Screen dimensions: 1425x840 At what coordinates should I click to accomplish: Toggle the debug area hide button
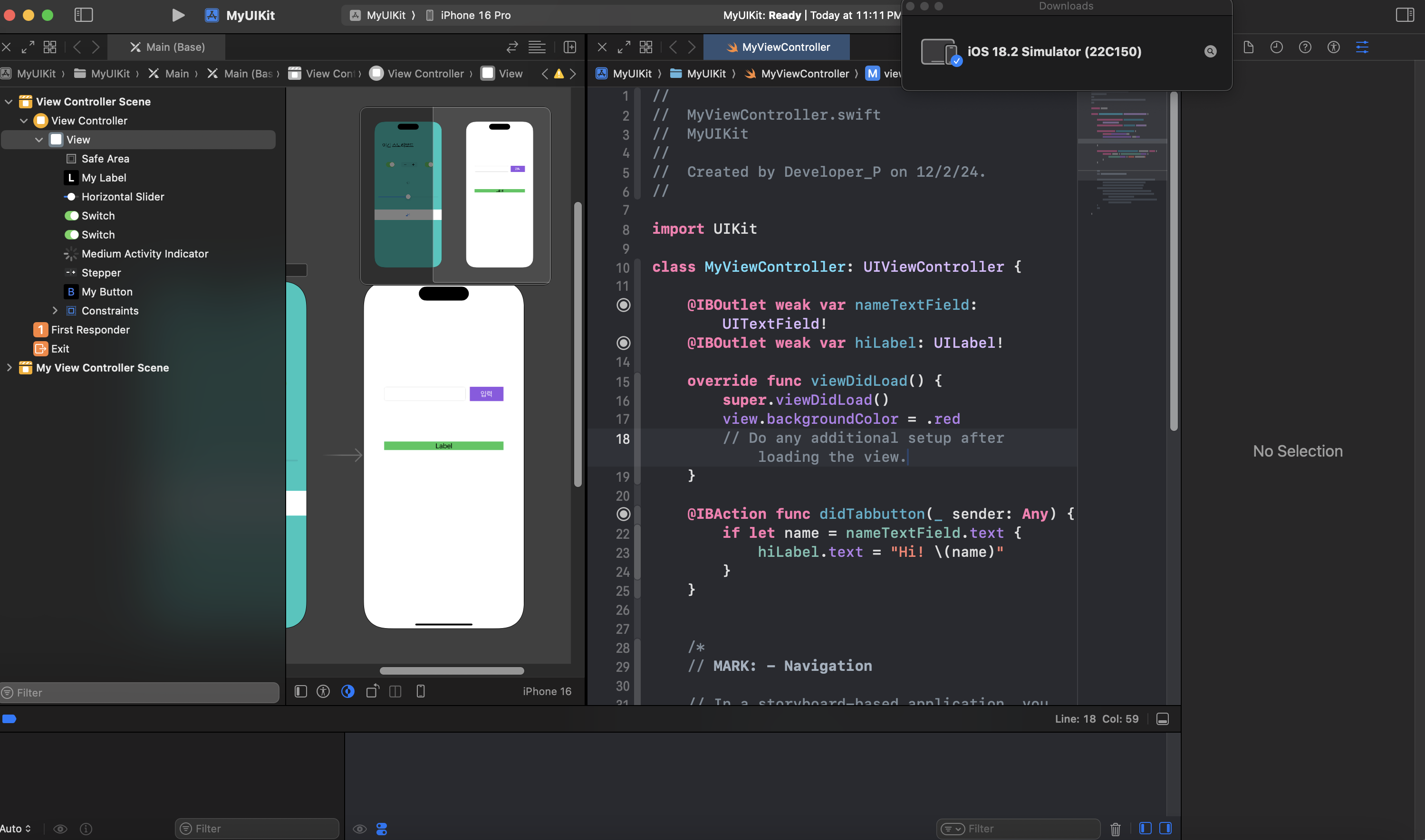1162,719
